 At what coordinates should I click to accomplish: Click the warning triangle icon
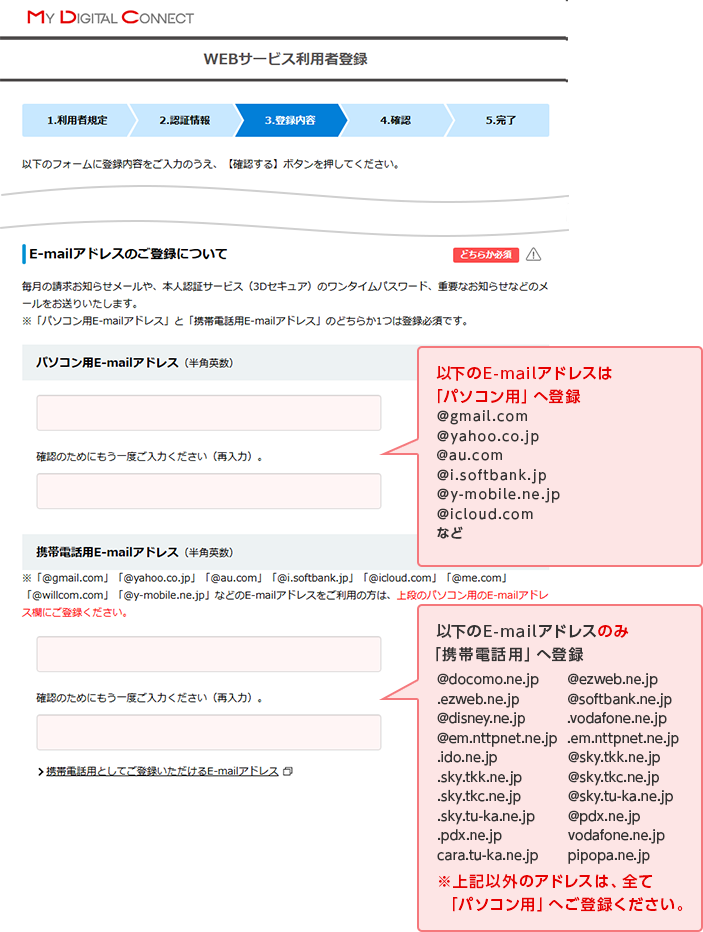tap(534, 254)
